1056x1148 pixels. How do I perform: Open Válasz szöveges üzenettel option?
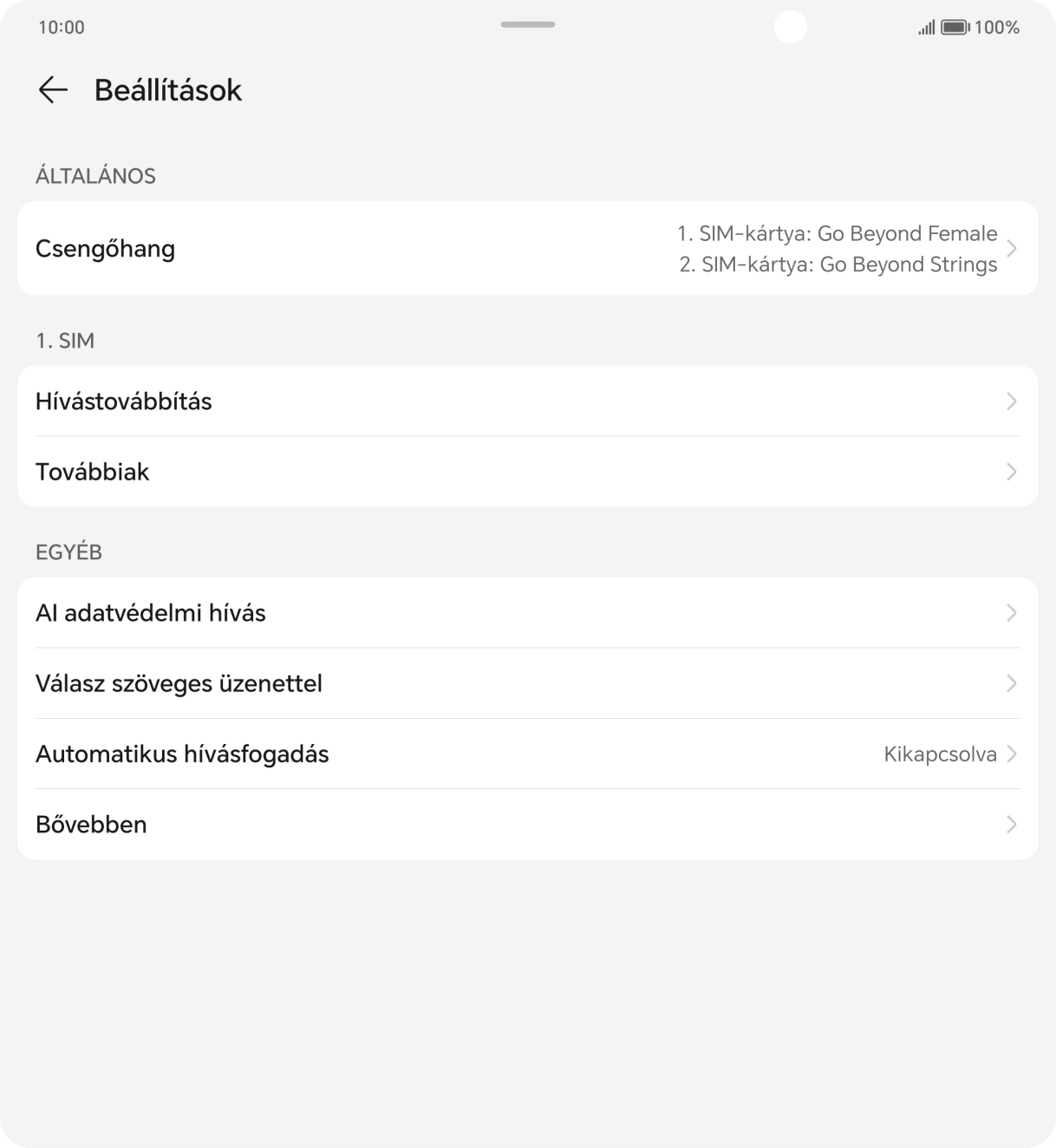pyautogui.click(x=179, y=683)
